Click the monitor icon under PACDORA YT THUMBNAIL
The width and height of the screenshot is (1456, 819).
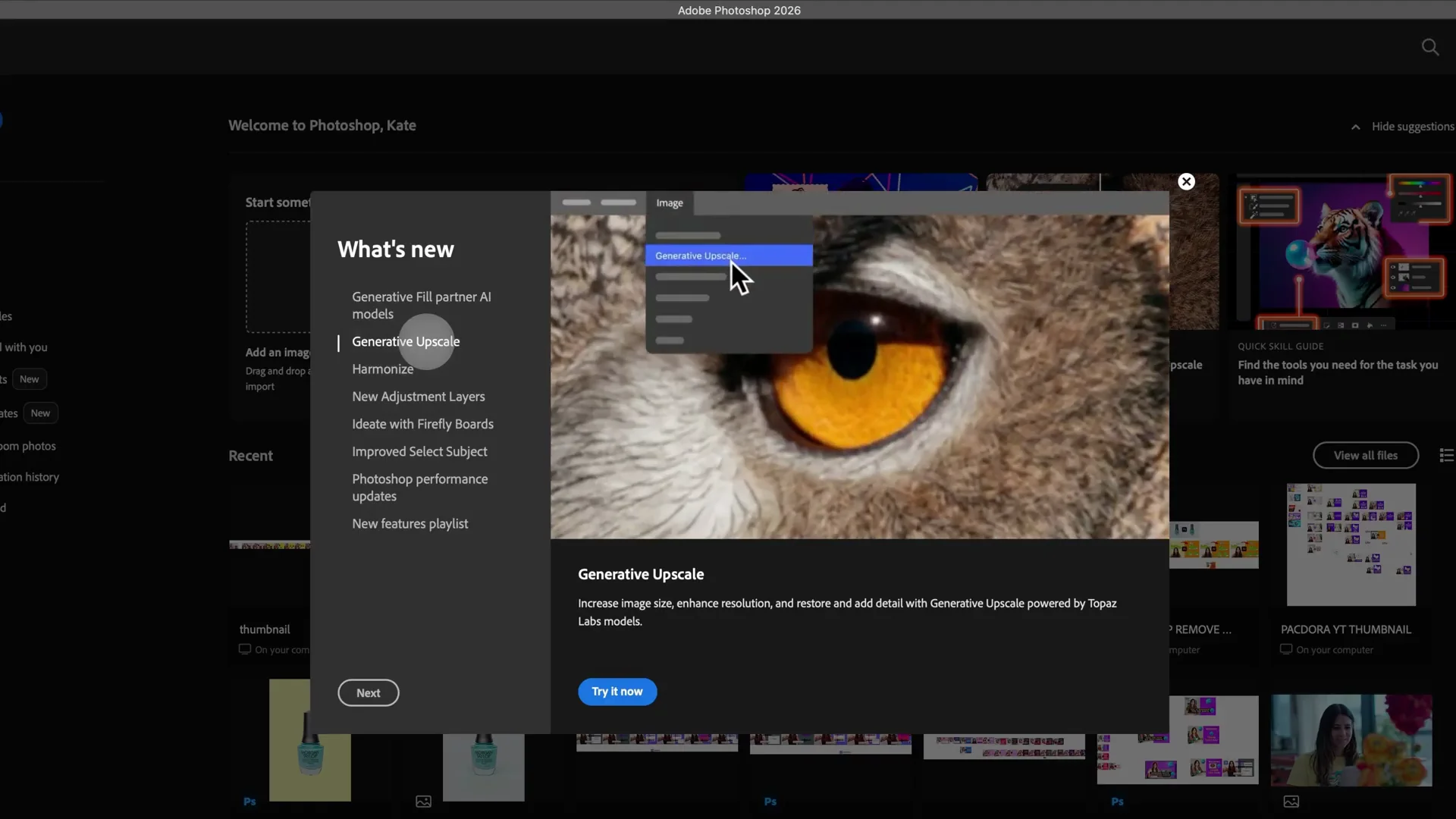tap(1287, 650)
